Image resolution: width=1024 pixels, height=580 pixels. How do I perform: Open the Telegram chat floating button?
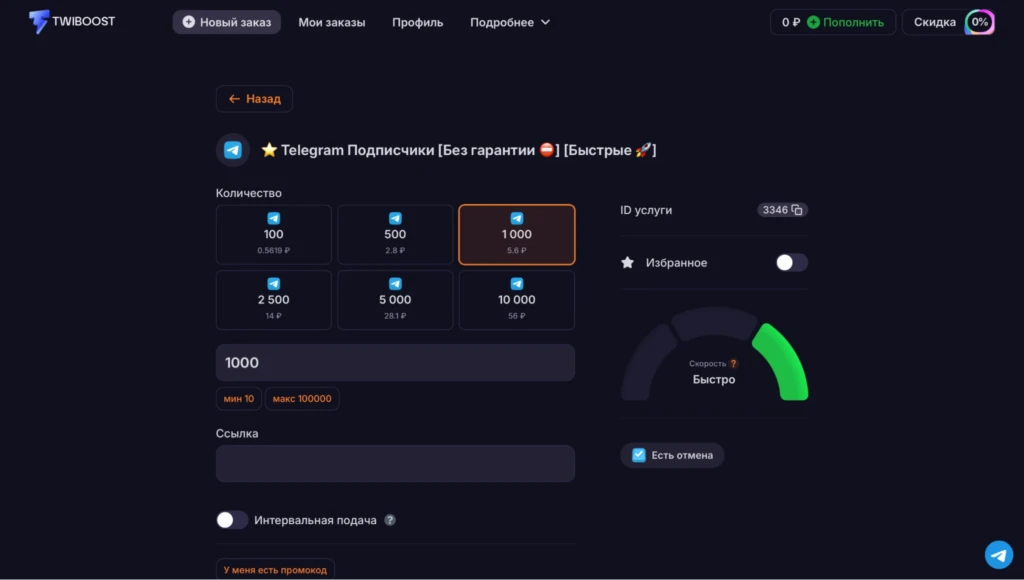pyautogui.click(x=999, y=555)
